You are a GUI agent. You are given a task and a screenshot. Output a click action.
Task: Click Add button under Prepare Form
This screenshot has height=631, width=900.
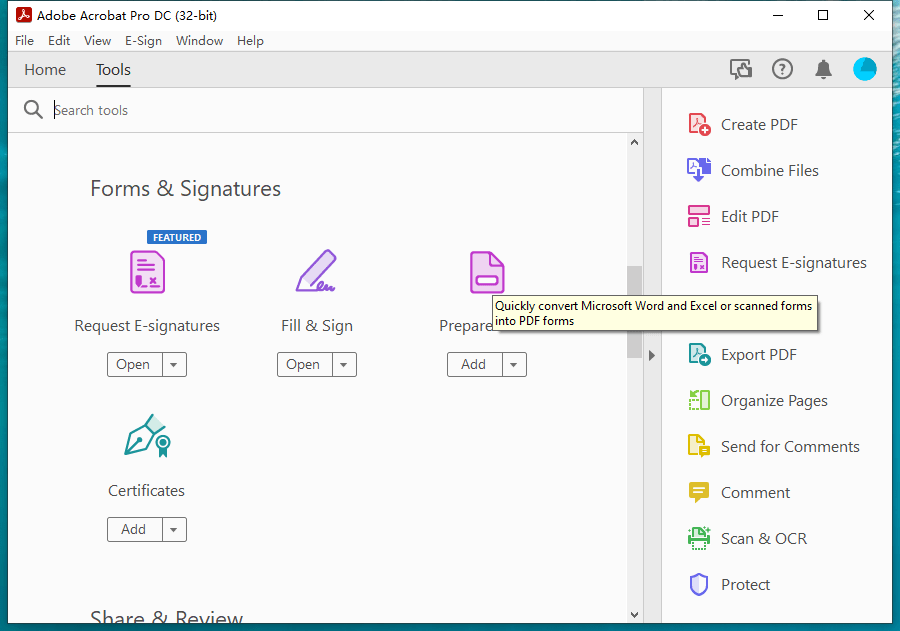click(x=474, y=365)
